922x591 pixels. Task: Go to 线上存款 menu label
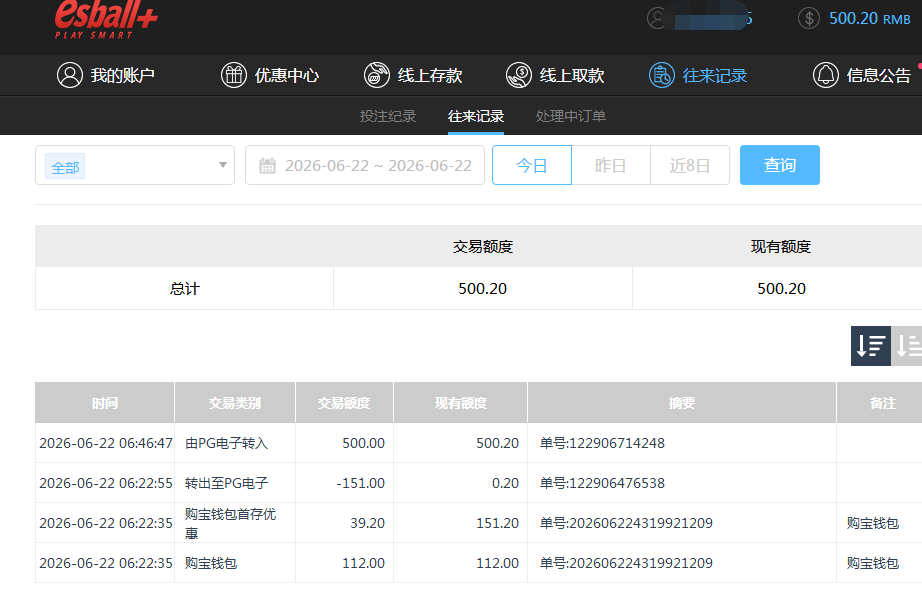click(430, 75)
